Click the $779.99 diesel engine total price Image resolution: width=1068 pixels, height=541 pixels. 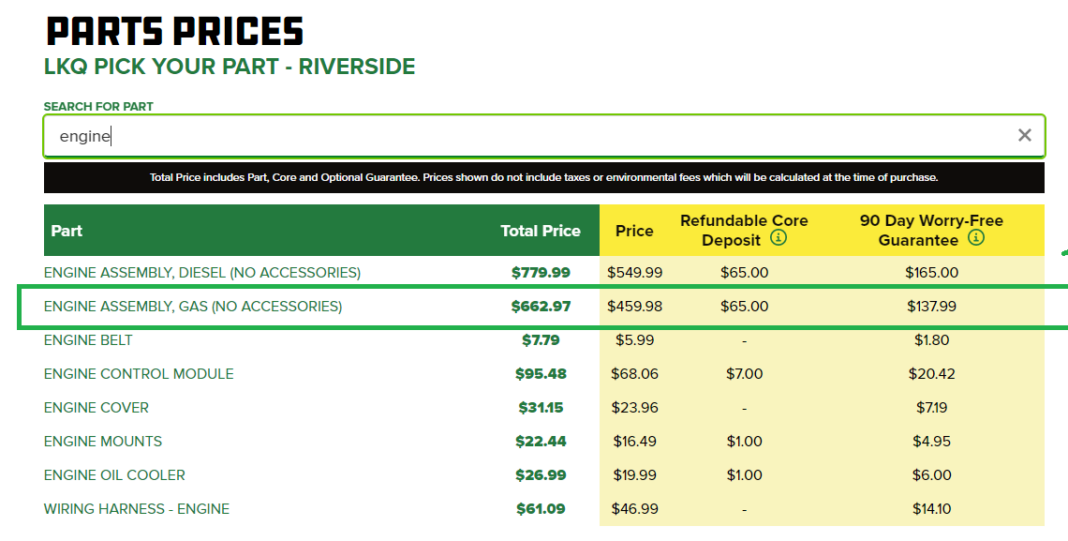[541, 272]
